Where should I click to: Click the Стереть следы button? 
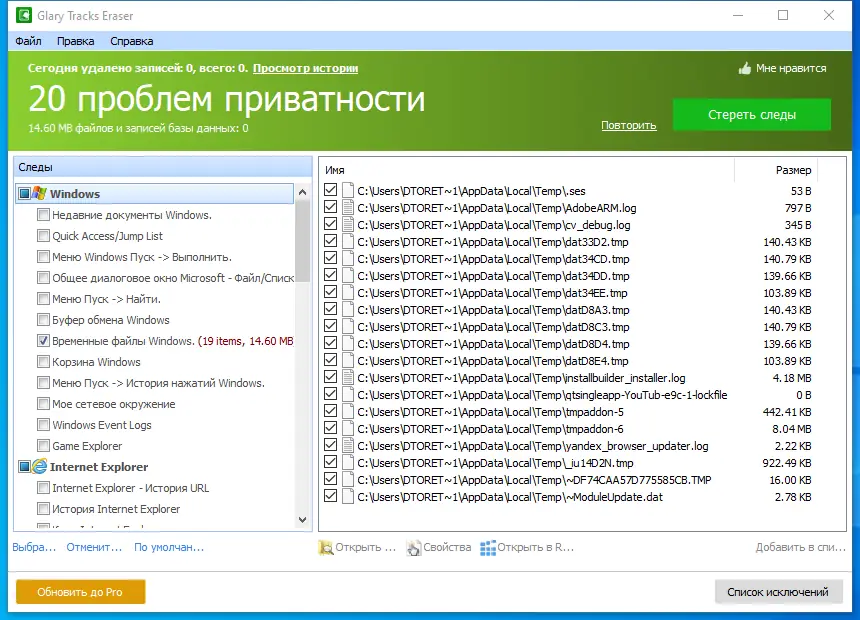(x=752, y=115)
